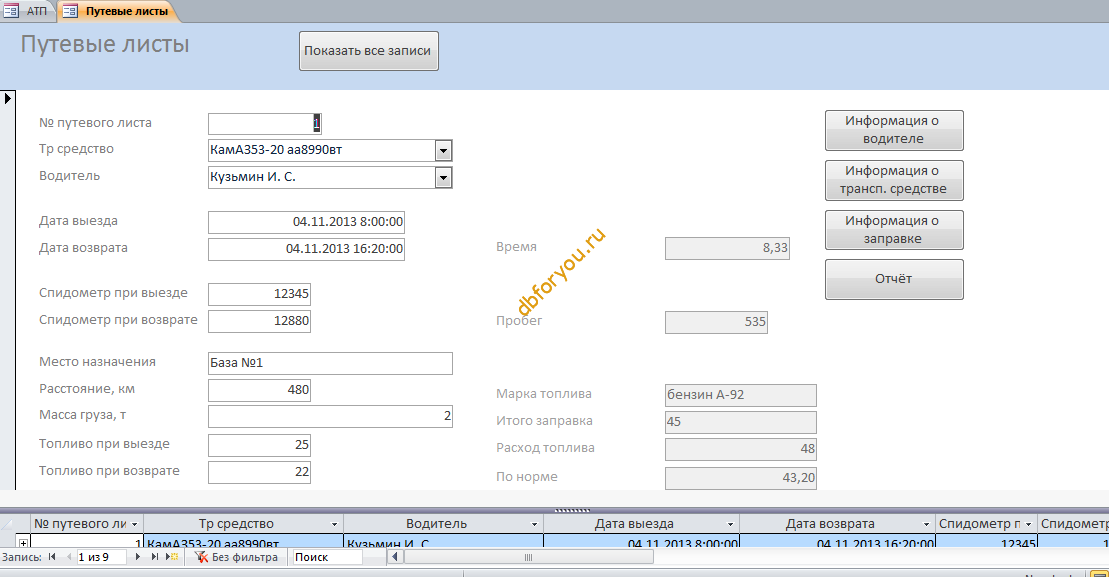Click the Спидометр при выезде field
This screenshot has height=577, width=1109.
(260, 294)
